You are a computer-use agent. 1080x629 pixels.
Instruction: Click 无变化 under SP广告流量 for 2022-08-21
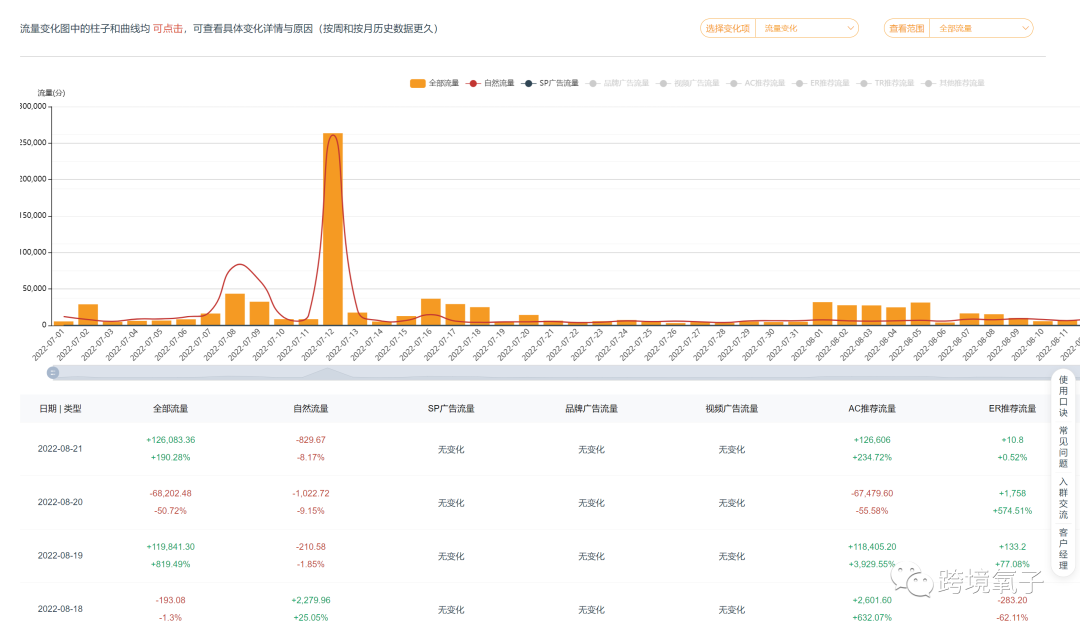click(x=451, y=449)
